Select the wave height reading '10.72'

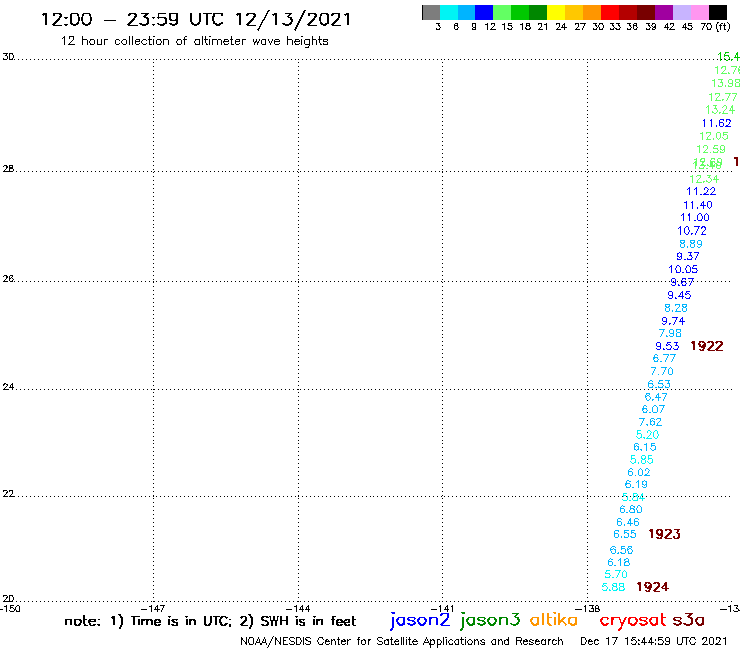tap(692, 231)
